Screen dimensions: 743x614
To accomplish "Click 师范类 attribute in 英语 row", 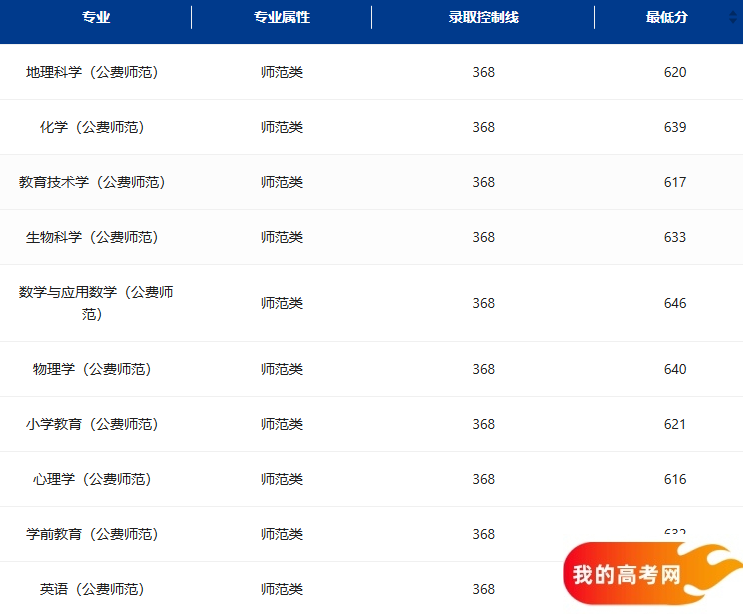I will click(x=282, y=589).
